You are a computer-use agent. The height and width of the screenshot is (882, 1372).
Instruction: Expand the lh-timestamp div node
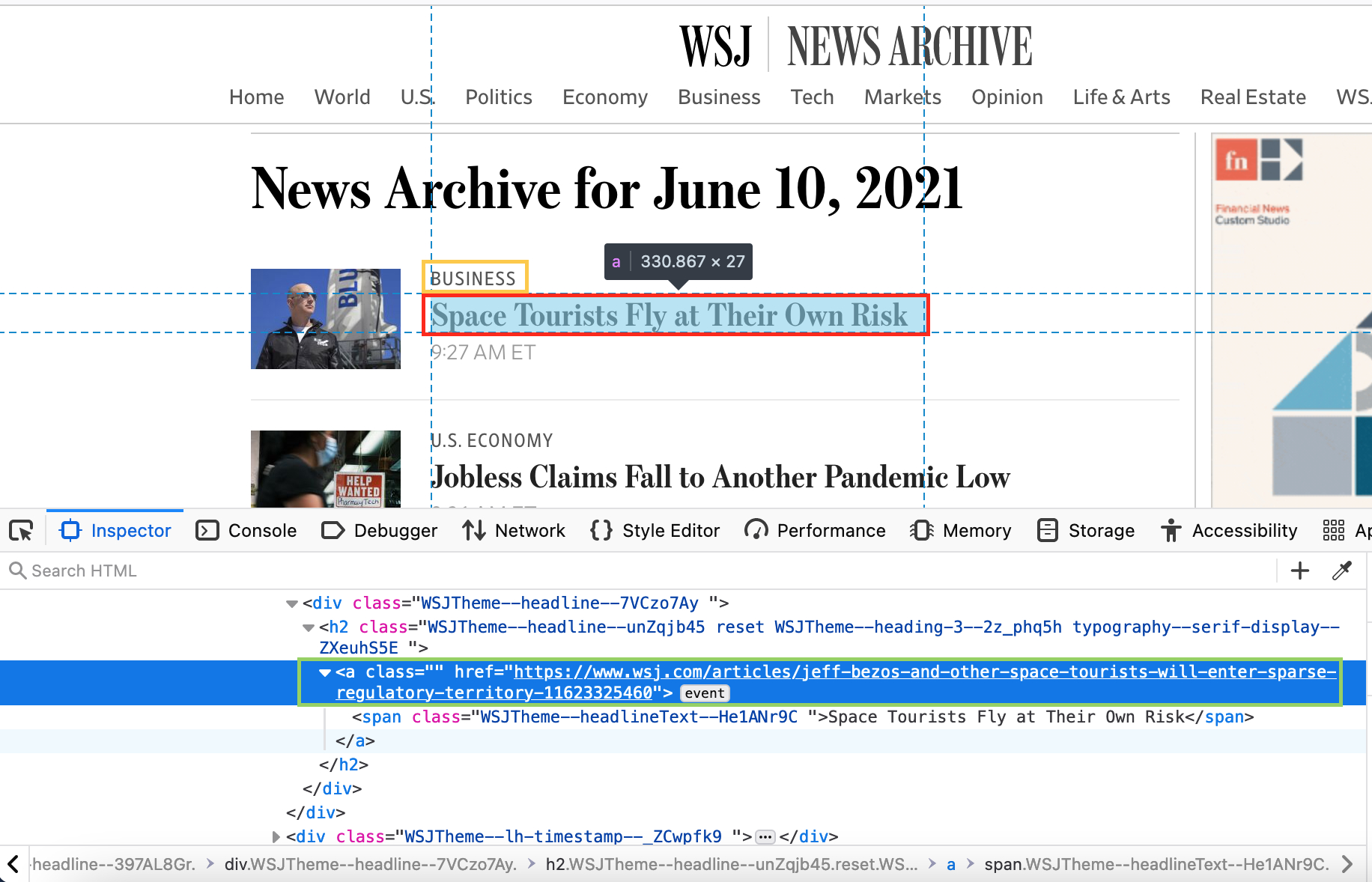click(276, 837)
